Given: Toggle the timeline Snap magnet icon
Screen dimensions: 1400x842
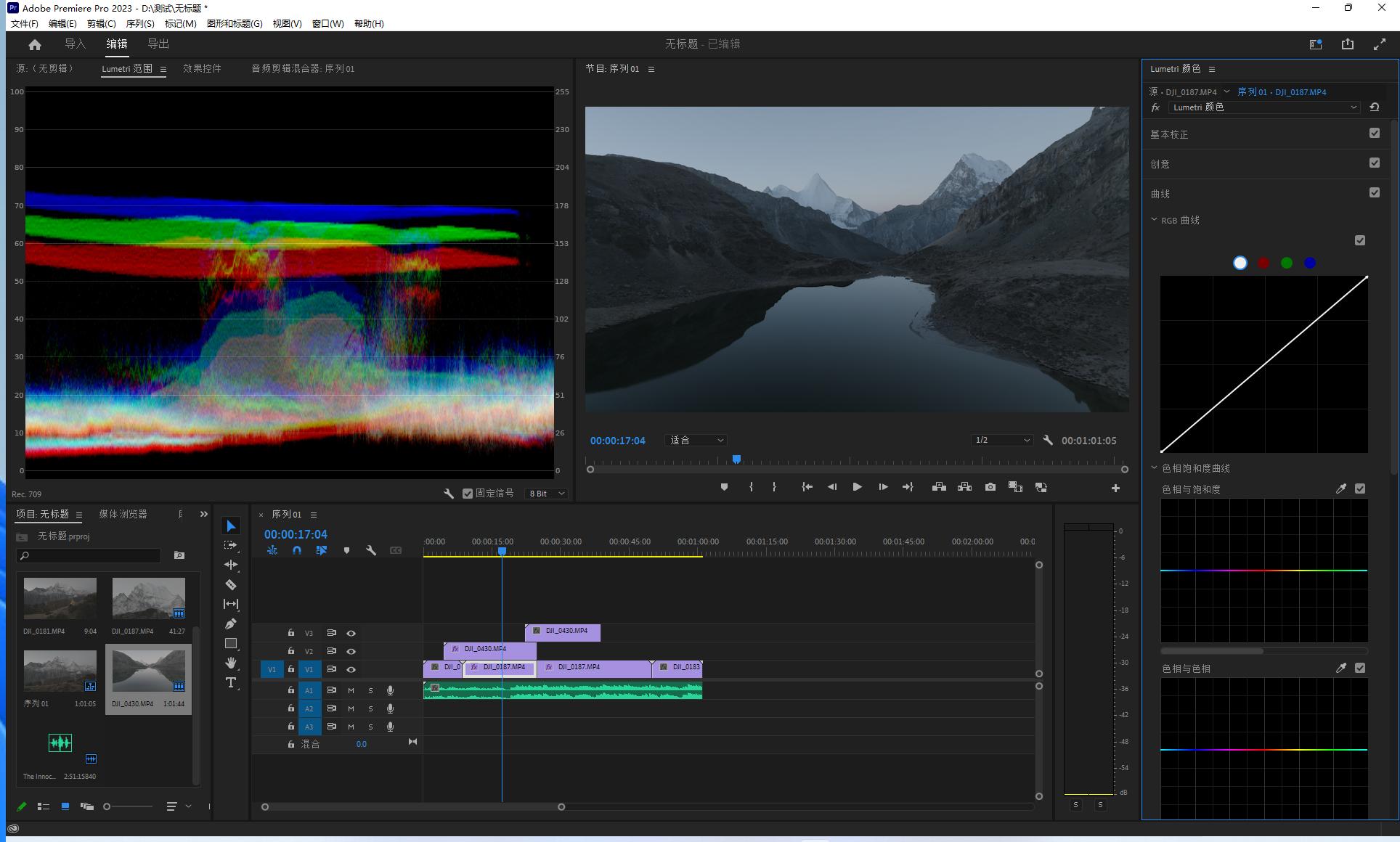Looking at the screenshot, I should (x=296, y=550).
